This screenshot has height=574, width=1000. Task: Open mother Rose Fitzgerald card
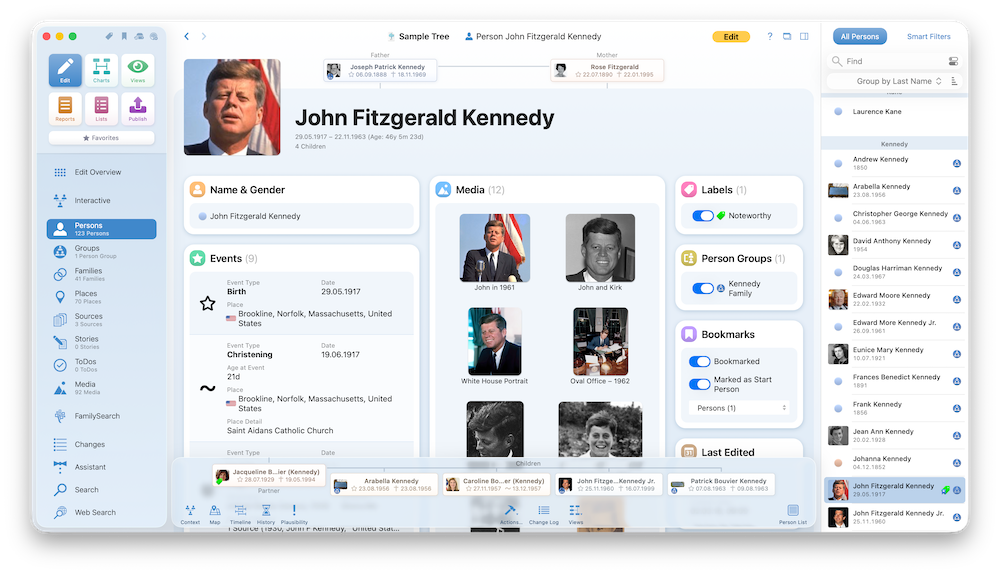tap(607, 70)
